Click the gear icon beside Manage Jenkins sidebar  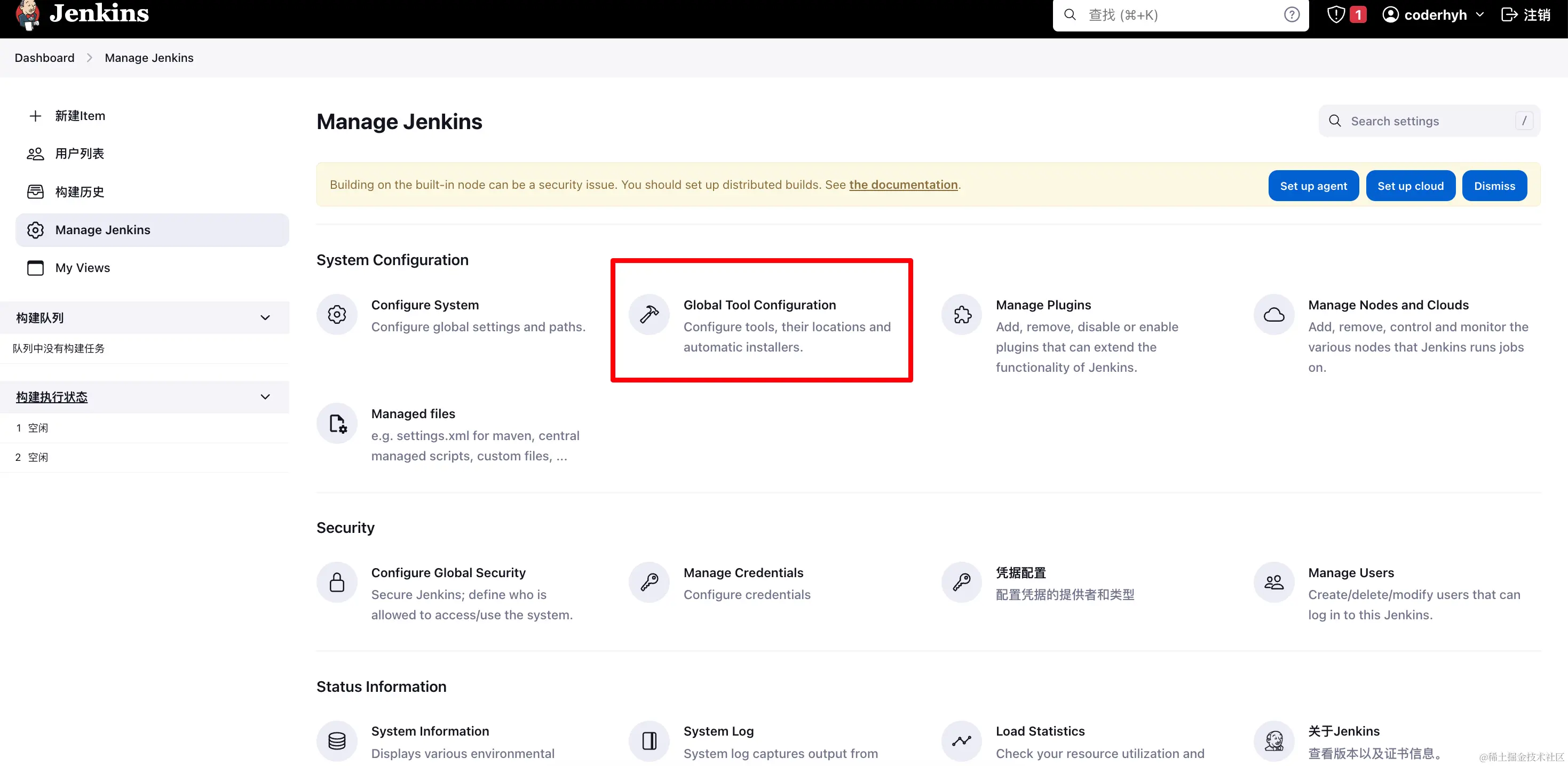tap(35, 230)
